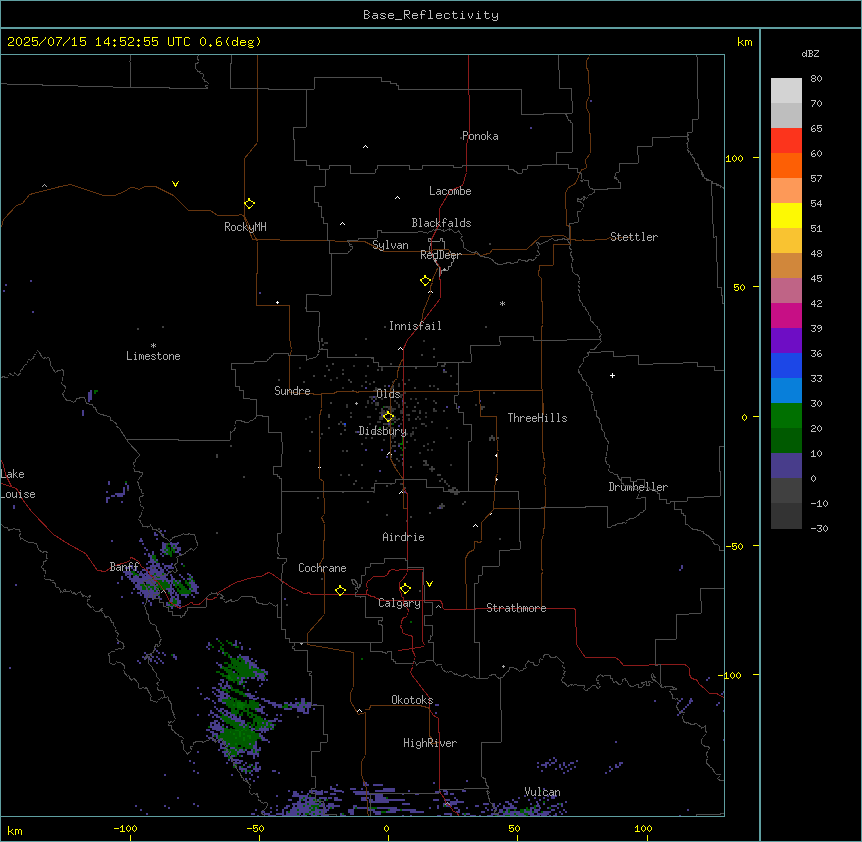Click the Strathmore label
The width and height of the screenshot is (862, 842).
coord(516,608)
